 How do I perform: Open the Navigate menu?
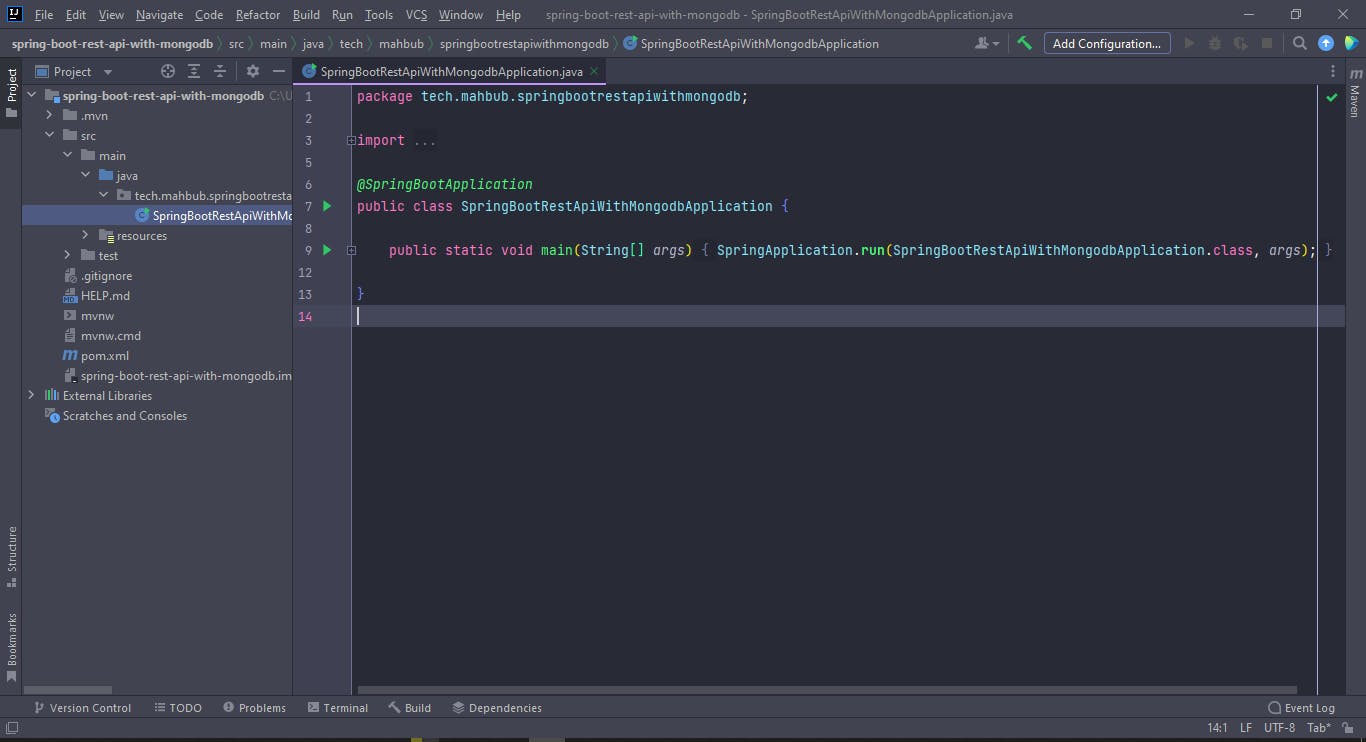point(160,15)
